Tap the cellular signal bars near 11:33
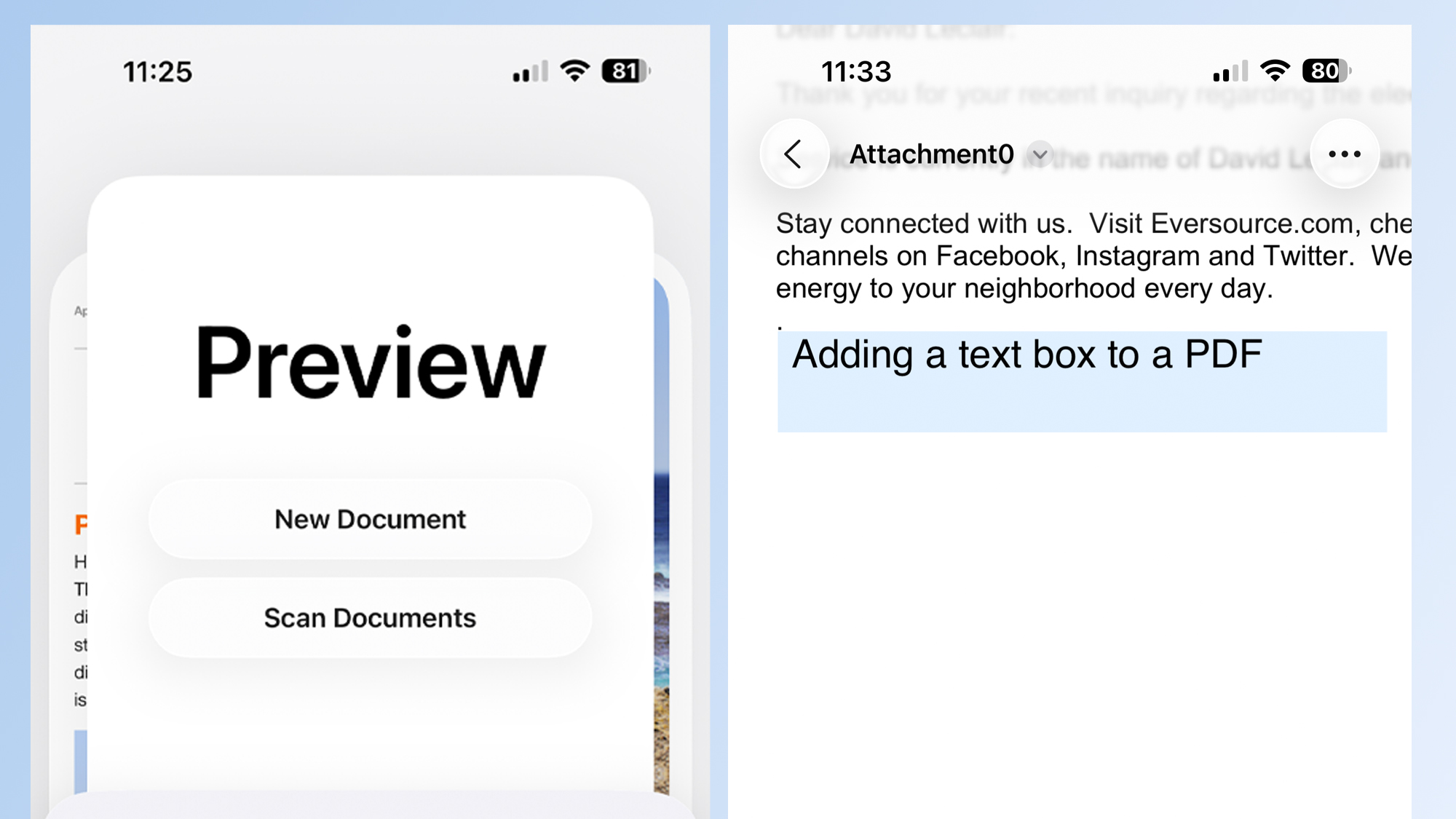Viewport: 1456px width, 819px height. coord(1229,71)
